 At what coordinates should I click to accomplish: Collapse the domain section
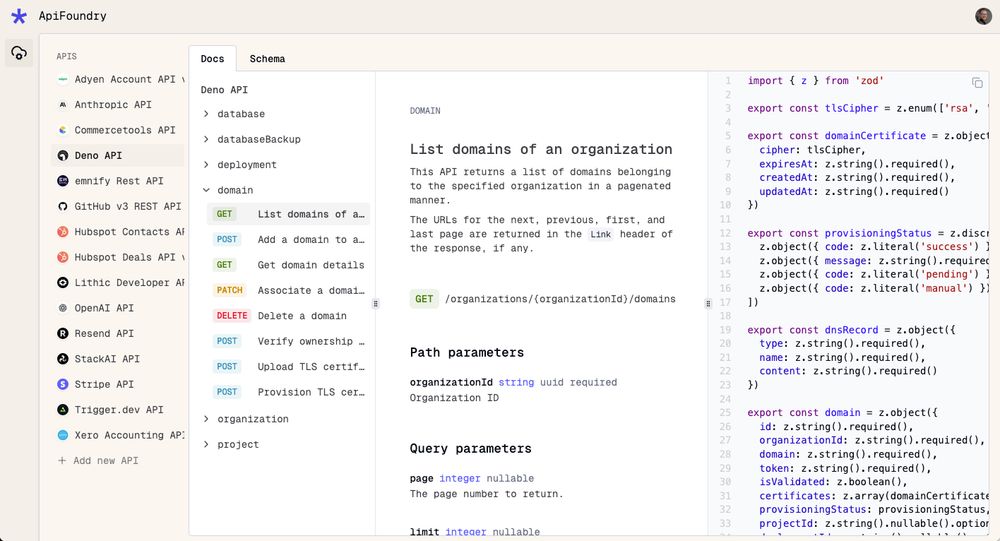tap(206, 190)
